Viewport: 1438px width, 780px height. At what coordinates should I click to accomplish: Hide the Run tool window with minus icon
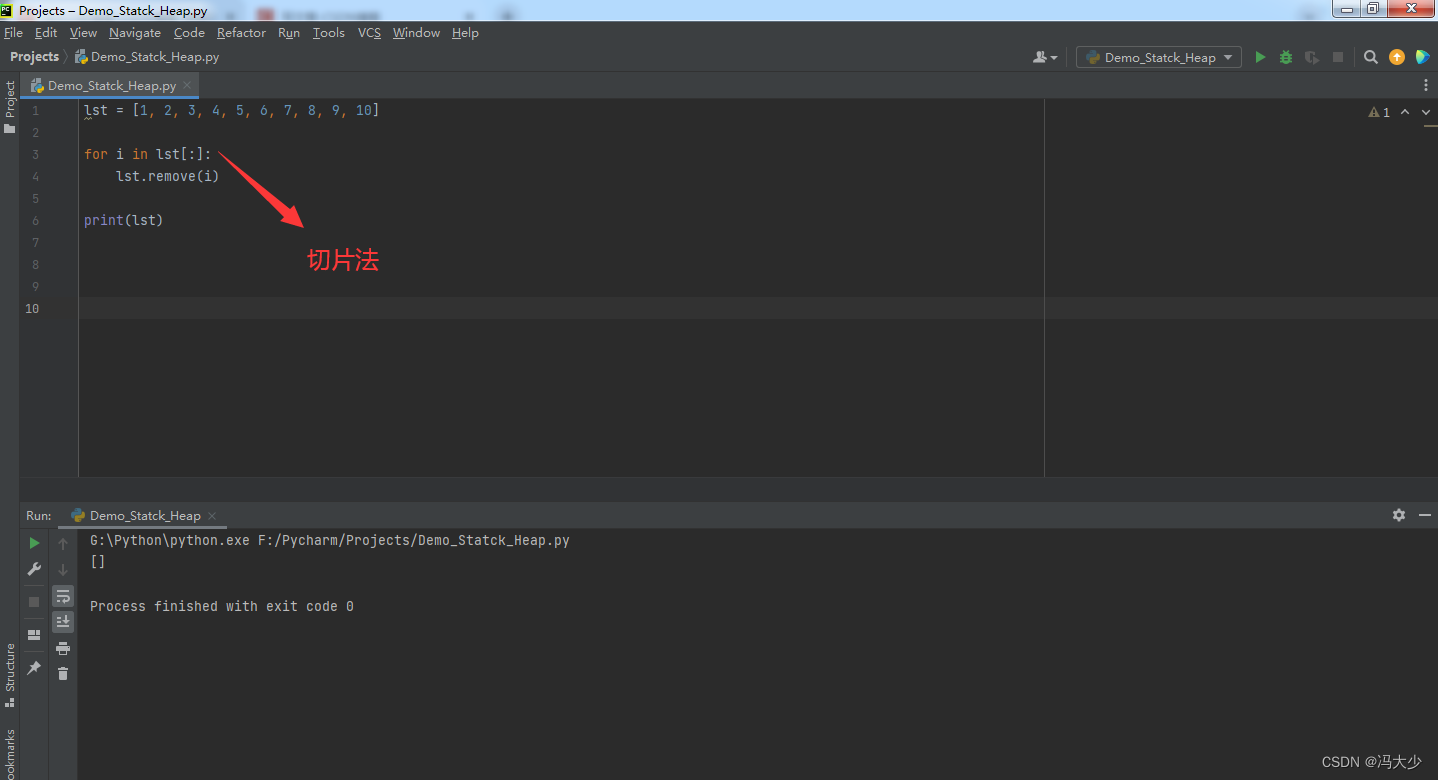(x=1425, y=515)
